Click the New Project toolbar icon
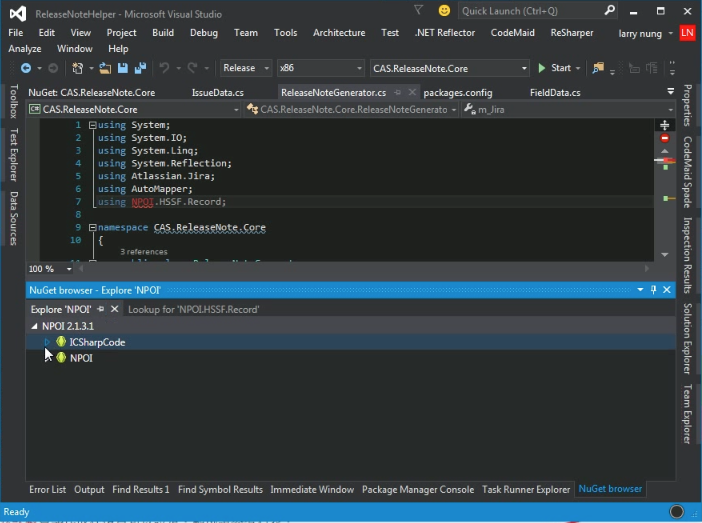The image size is (702, 523). click(77, 68)
